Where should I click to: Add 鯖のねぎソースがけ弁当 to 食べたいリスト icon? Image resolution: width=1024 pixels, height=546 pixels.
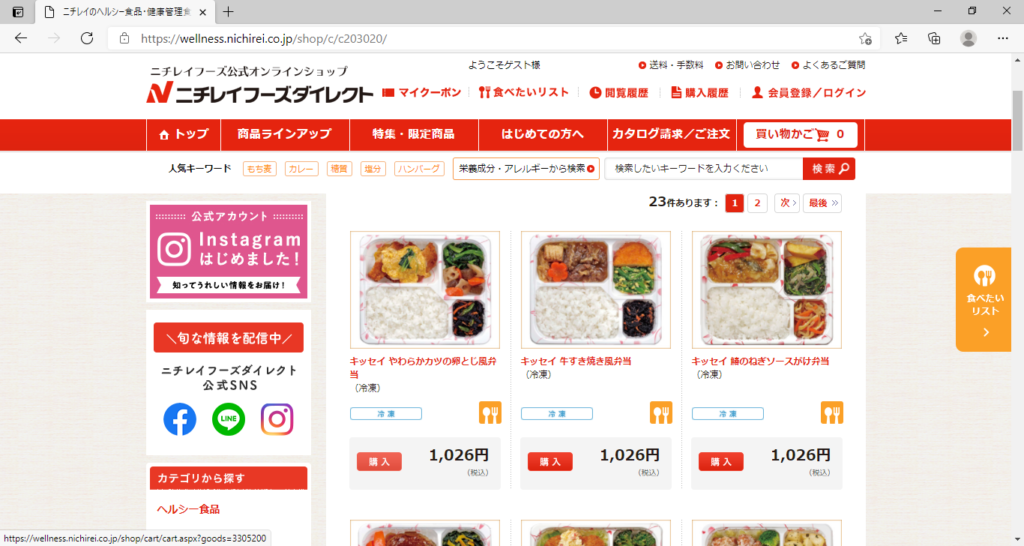(x=832, y=413)
